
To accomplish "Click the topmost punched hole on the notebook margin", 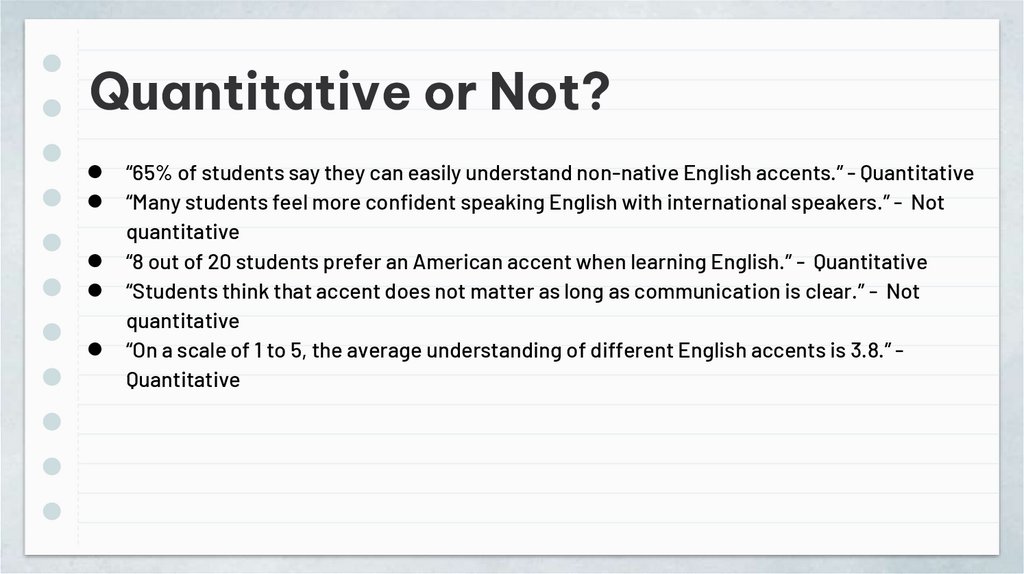I will 53,63.
